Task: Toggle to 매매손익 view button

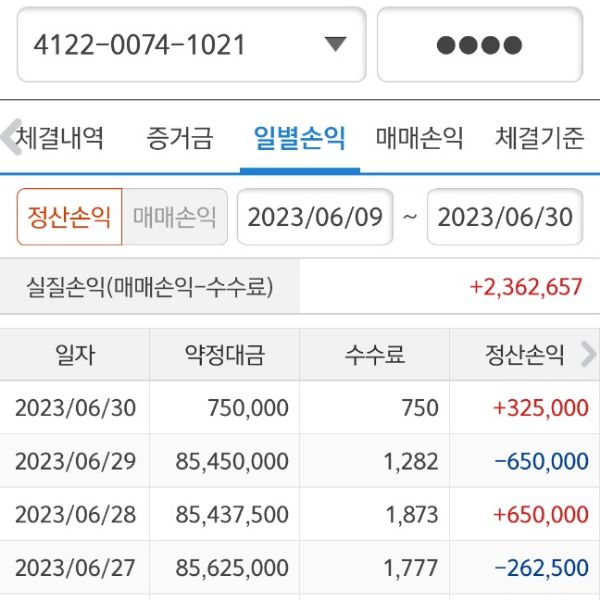Action: click(x=174, y=217)
